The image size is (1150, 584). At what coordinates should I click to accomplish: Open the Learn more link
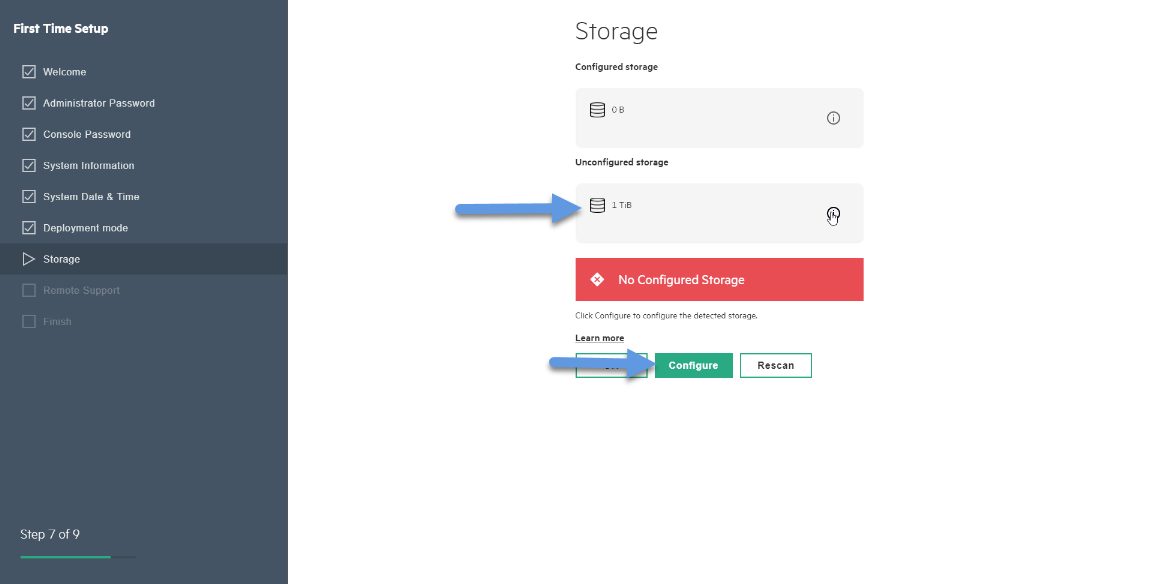[599, 338]
